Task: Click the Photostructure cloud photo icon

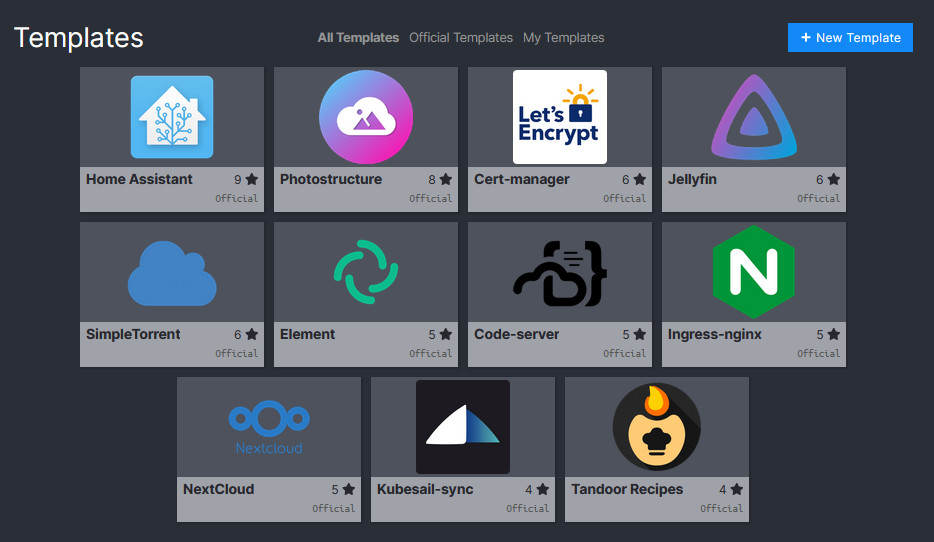Action: pos(366,117)
